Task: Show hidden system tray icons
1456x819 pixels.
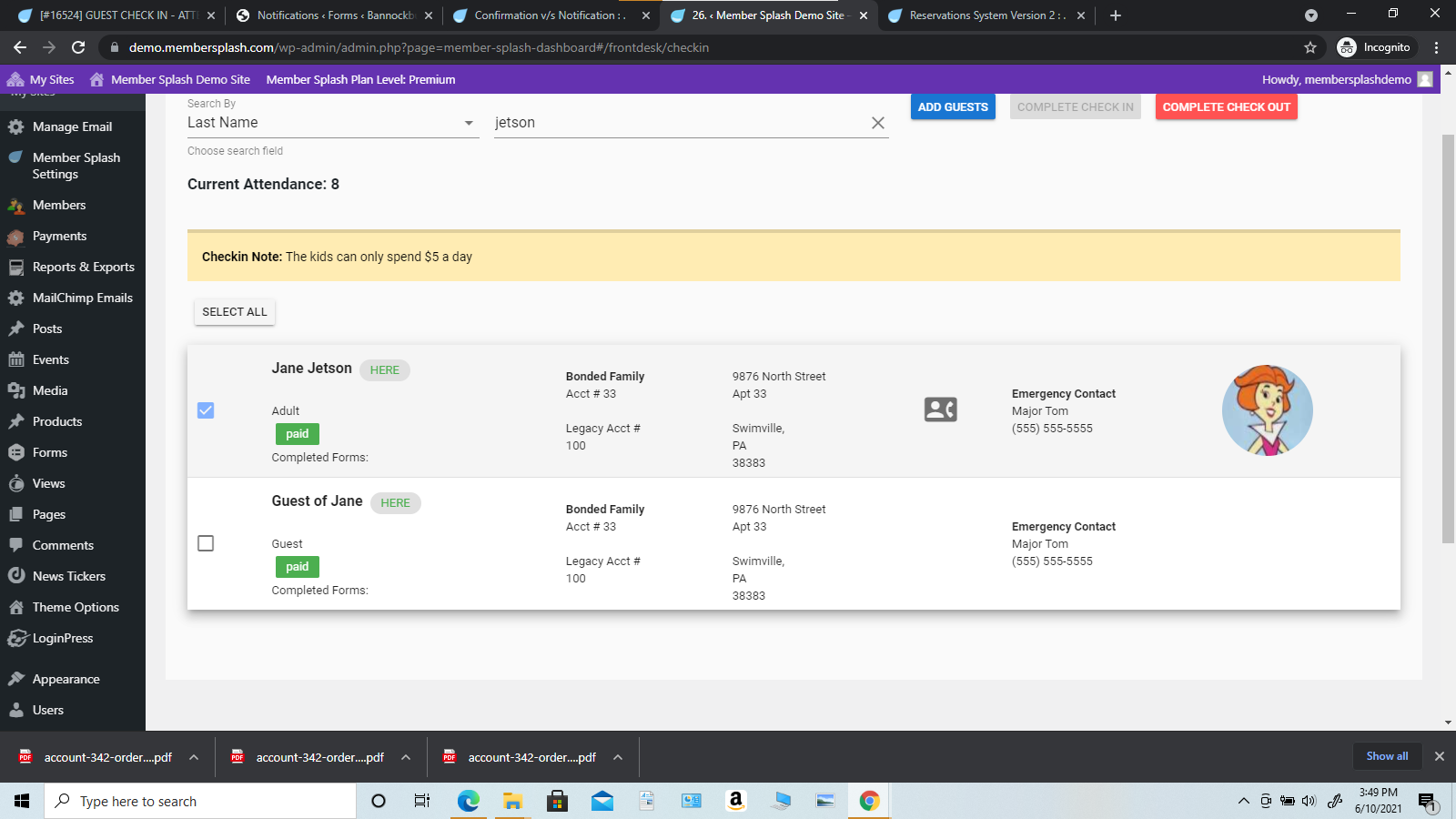Action: point(1243,801)
